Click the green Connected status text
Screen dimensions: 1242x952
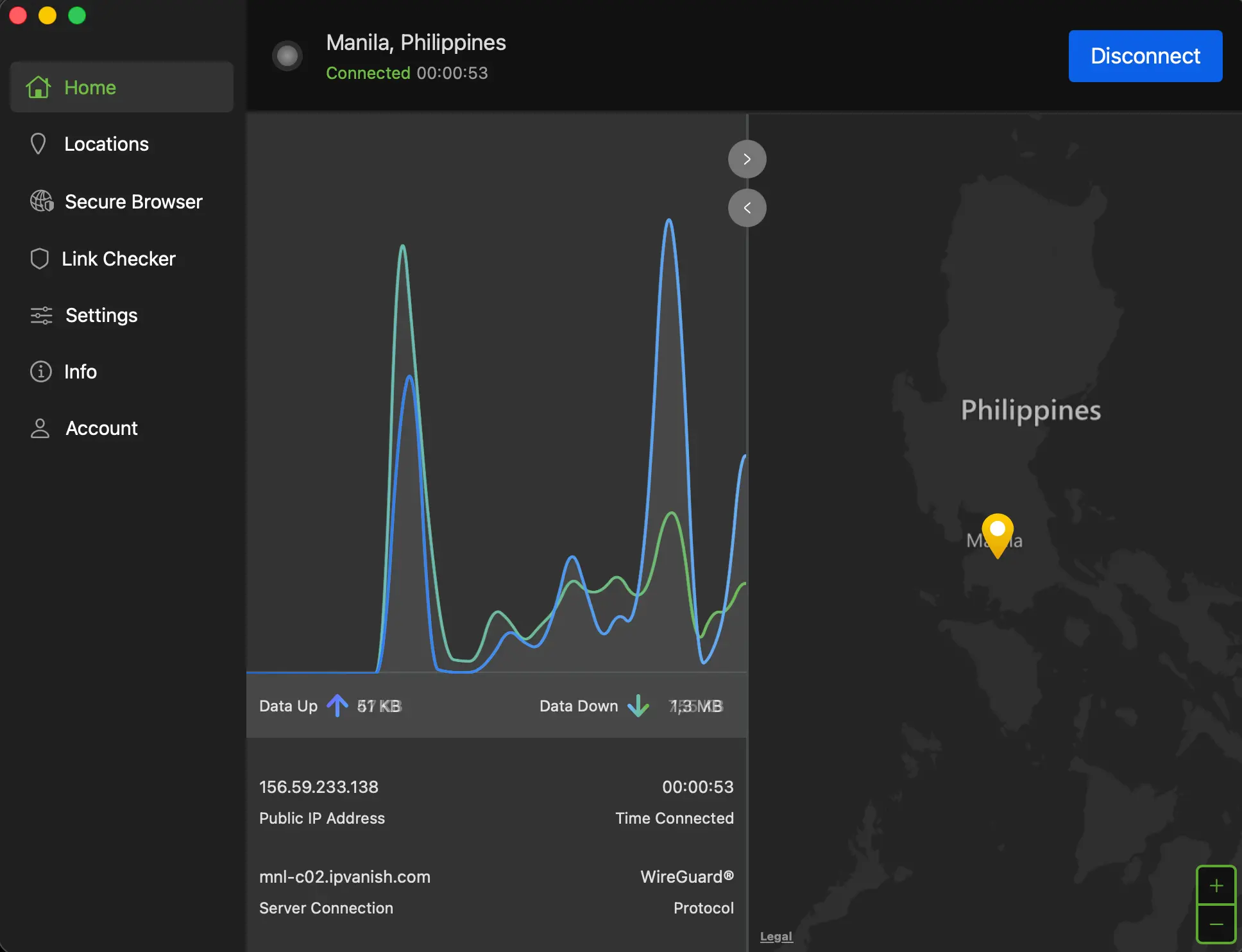[x=368, y=72]
